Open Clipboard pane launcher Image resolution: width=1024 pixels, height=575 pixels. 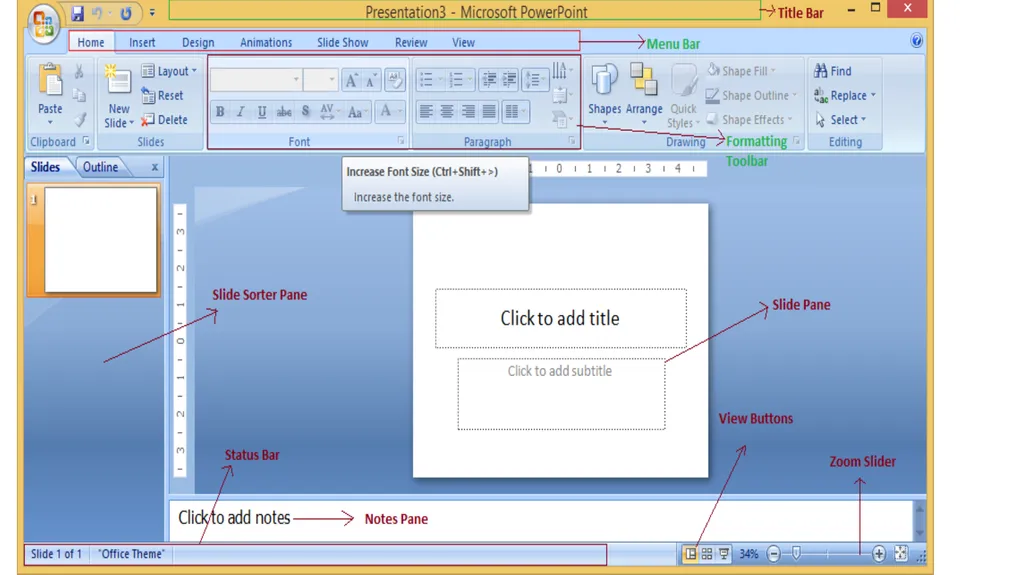86,140
